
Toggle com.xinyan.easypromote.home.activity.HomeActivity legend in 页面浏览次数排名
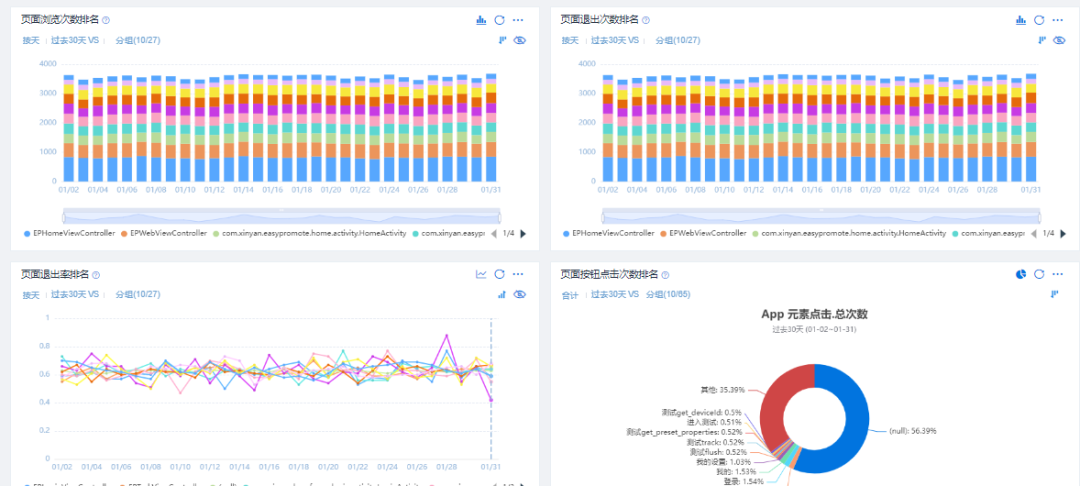pos(309,233)
